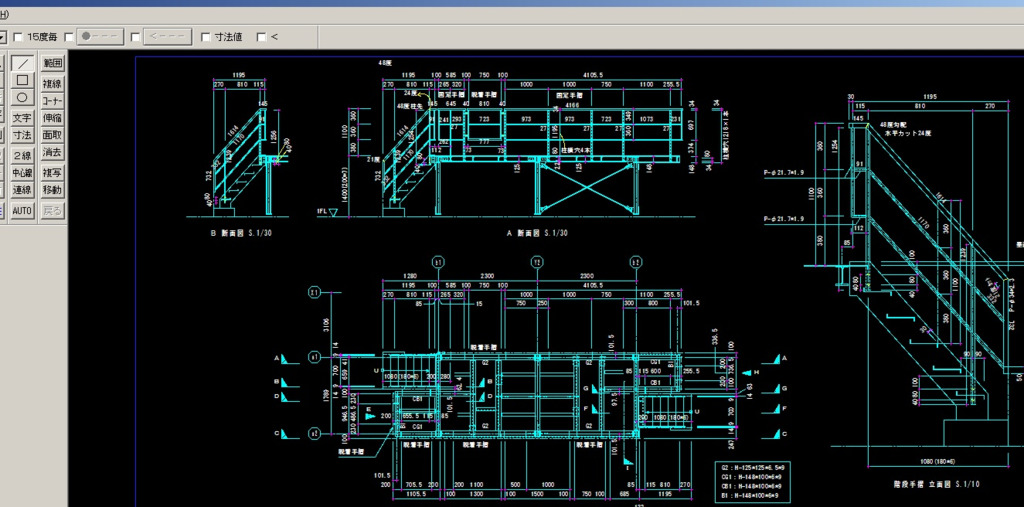
Task: Select the line drawing tool
Action: (x=22, y=63)
